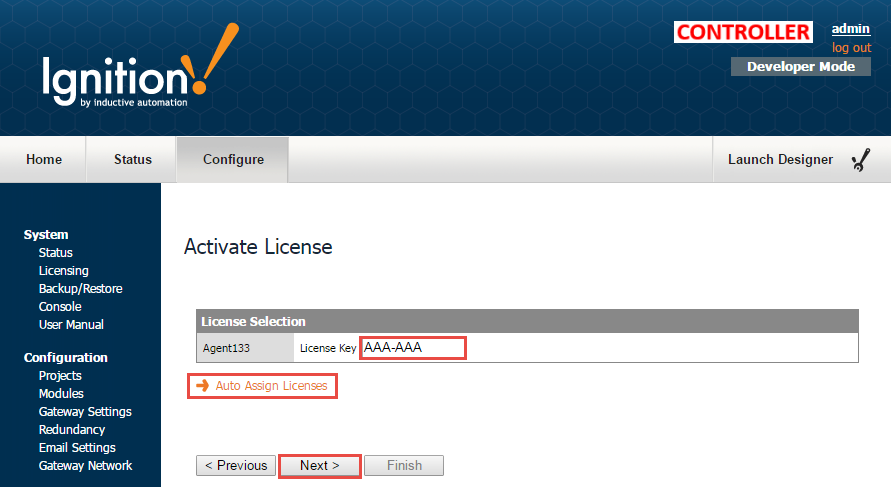Open Gateway Network settings

[86, 465]
